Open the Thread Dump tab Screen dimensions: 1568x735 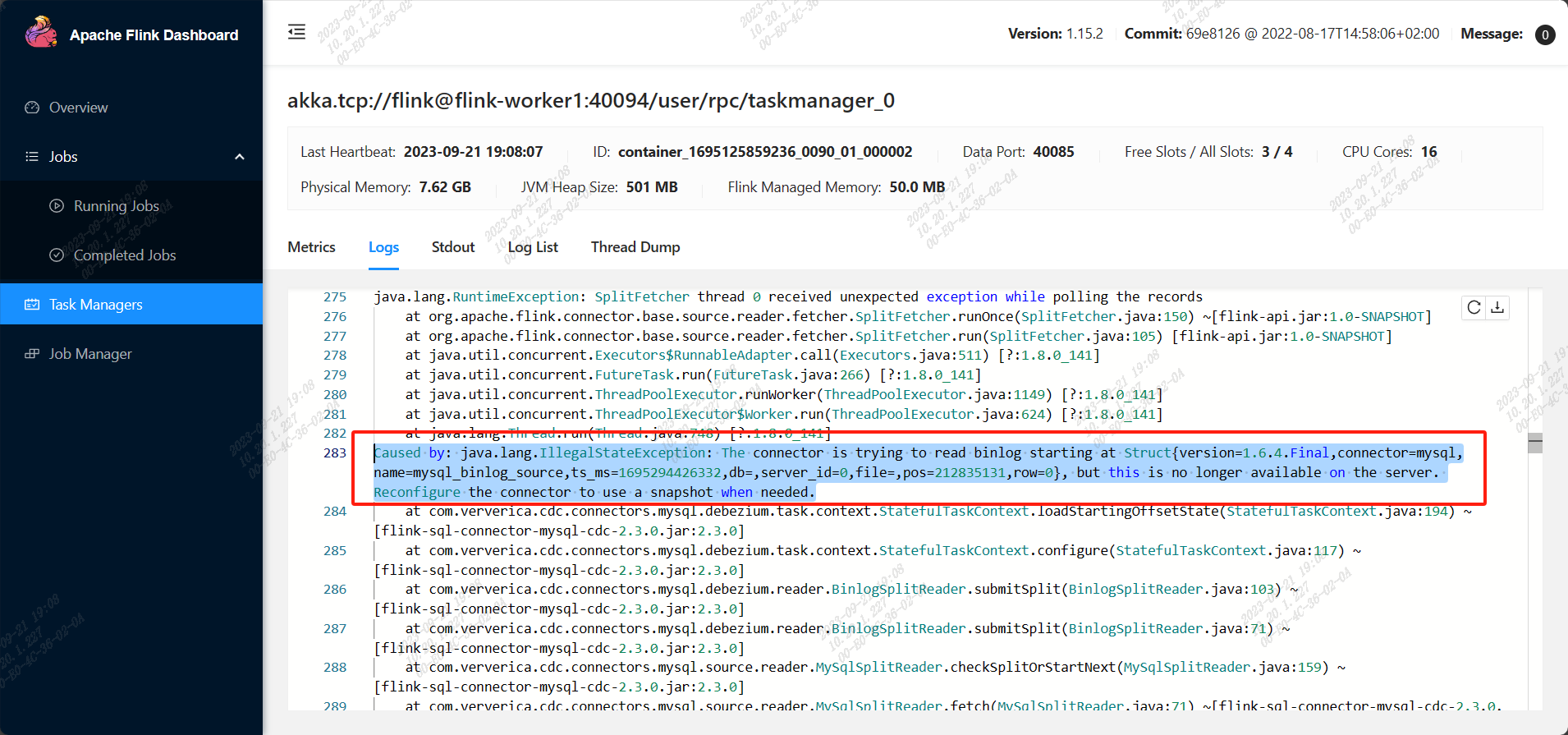[635, 247]
